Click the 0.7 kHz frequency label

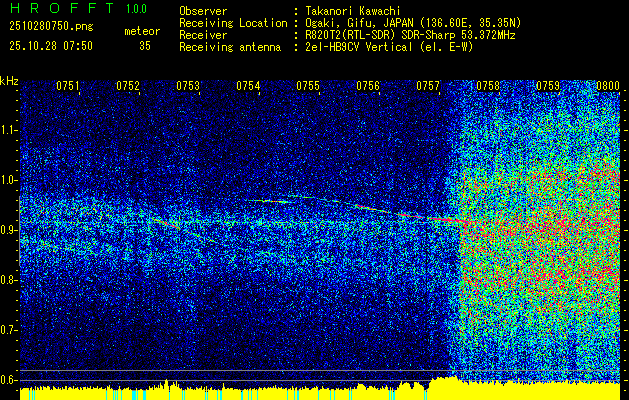click(8, 330)
